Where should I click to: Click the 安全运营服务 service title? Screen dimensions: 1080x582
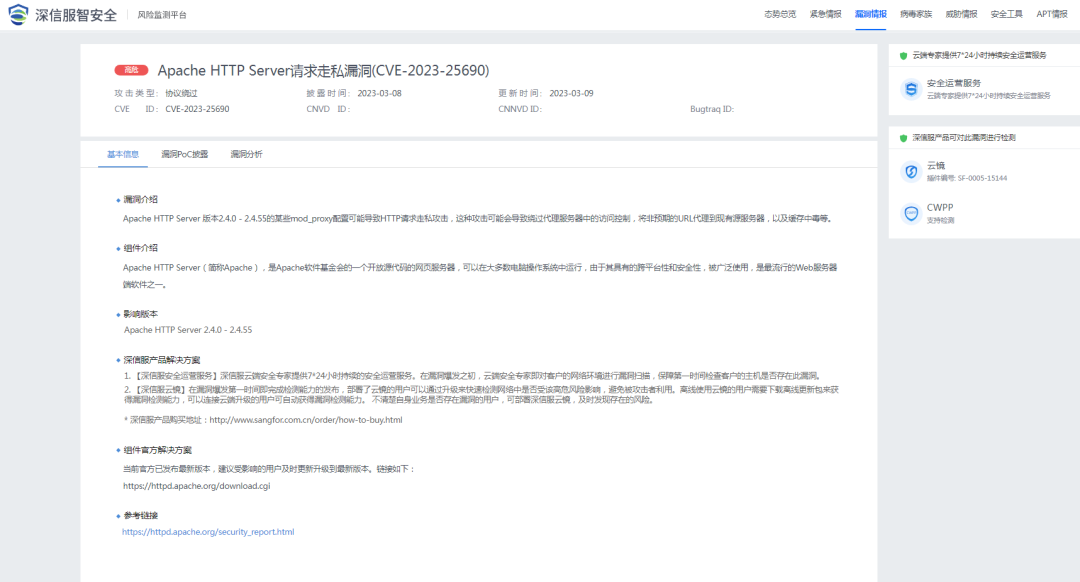(x=953, y=83)
